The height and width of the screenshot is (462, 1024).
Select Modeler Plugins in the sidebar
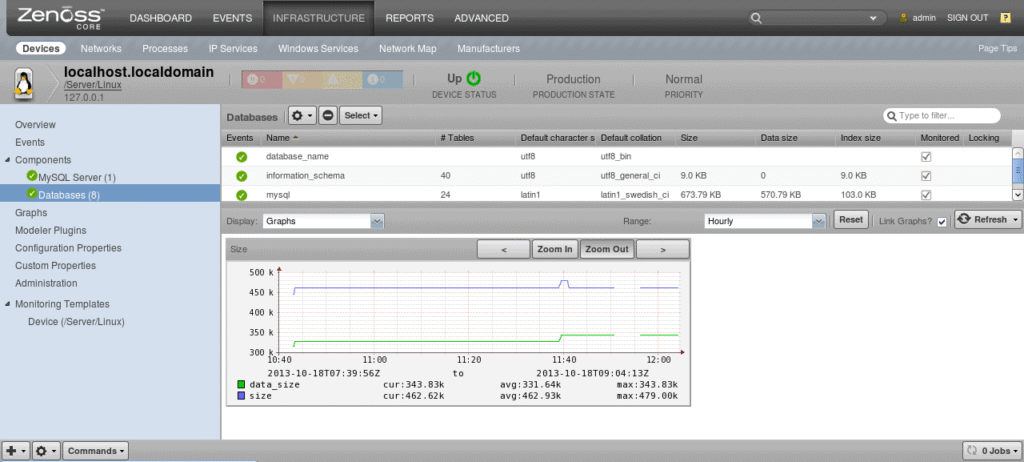click(x=50, y=231)
